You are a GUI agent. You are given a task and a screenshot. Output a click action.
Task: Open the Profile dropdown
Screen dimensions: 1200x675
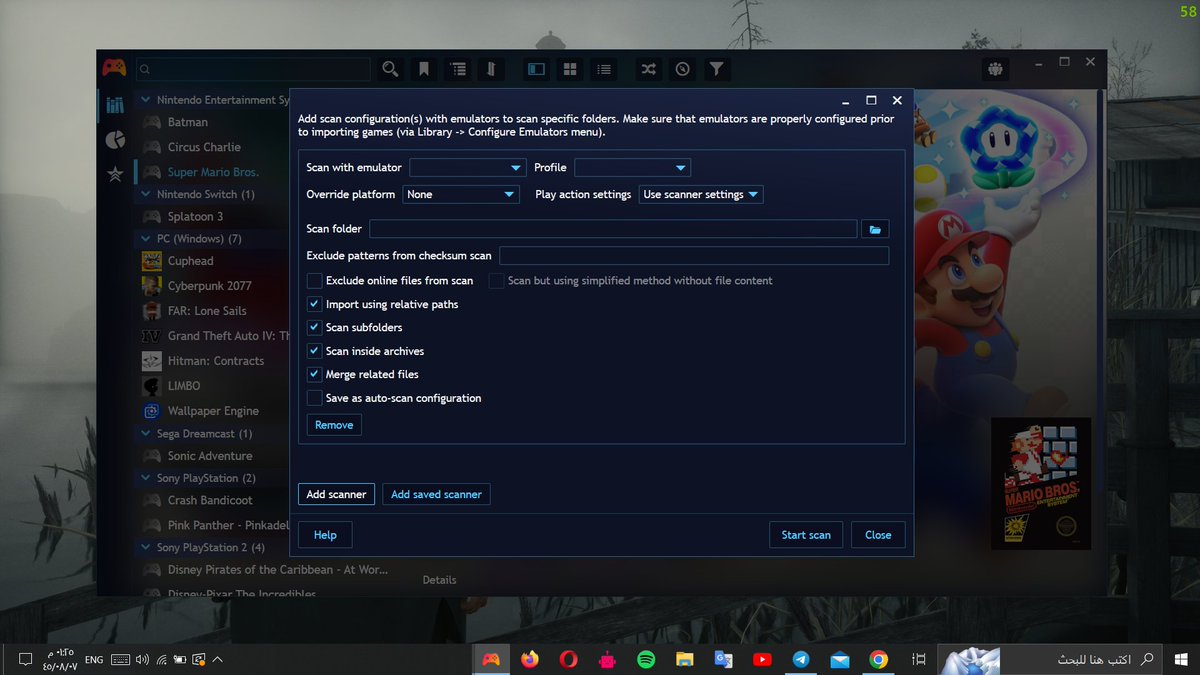click(632, 168)
